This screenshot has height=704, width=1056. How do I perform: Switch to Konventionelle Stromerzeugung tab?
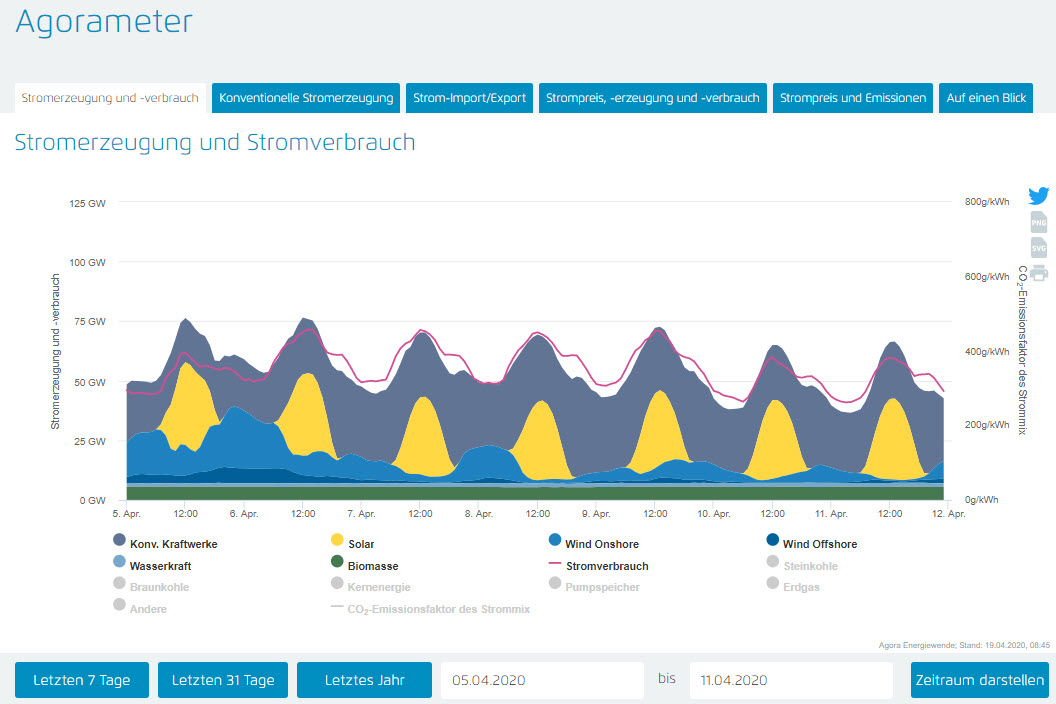306,98
